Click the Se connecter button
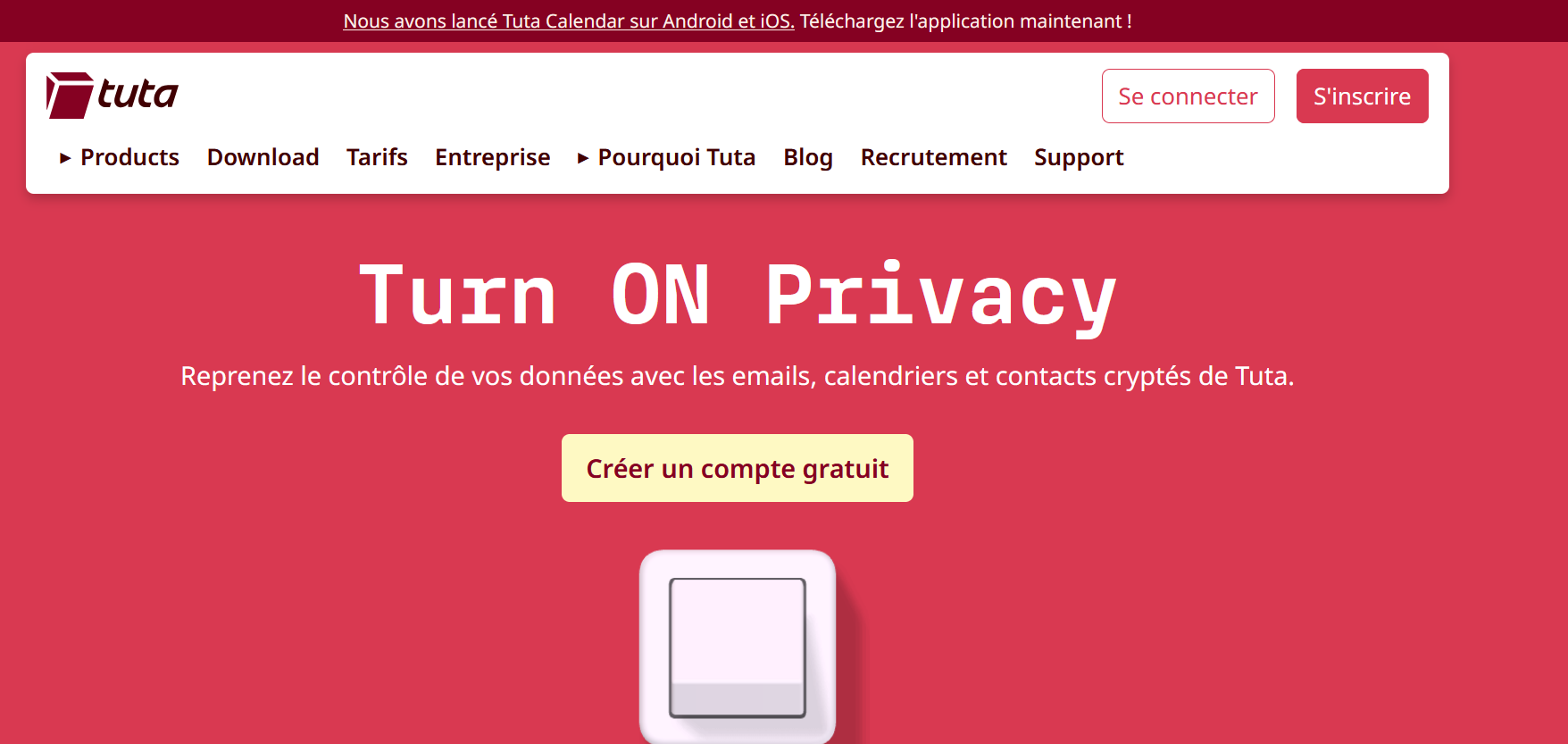 (1188, 96)
